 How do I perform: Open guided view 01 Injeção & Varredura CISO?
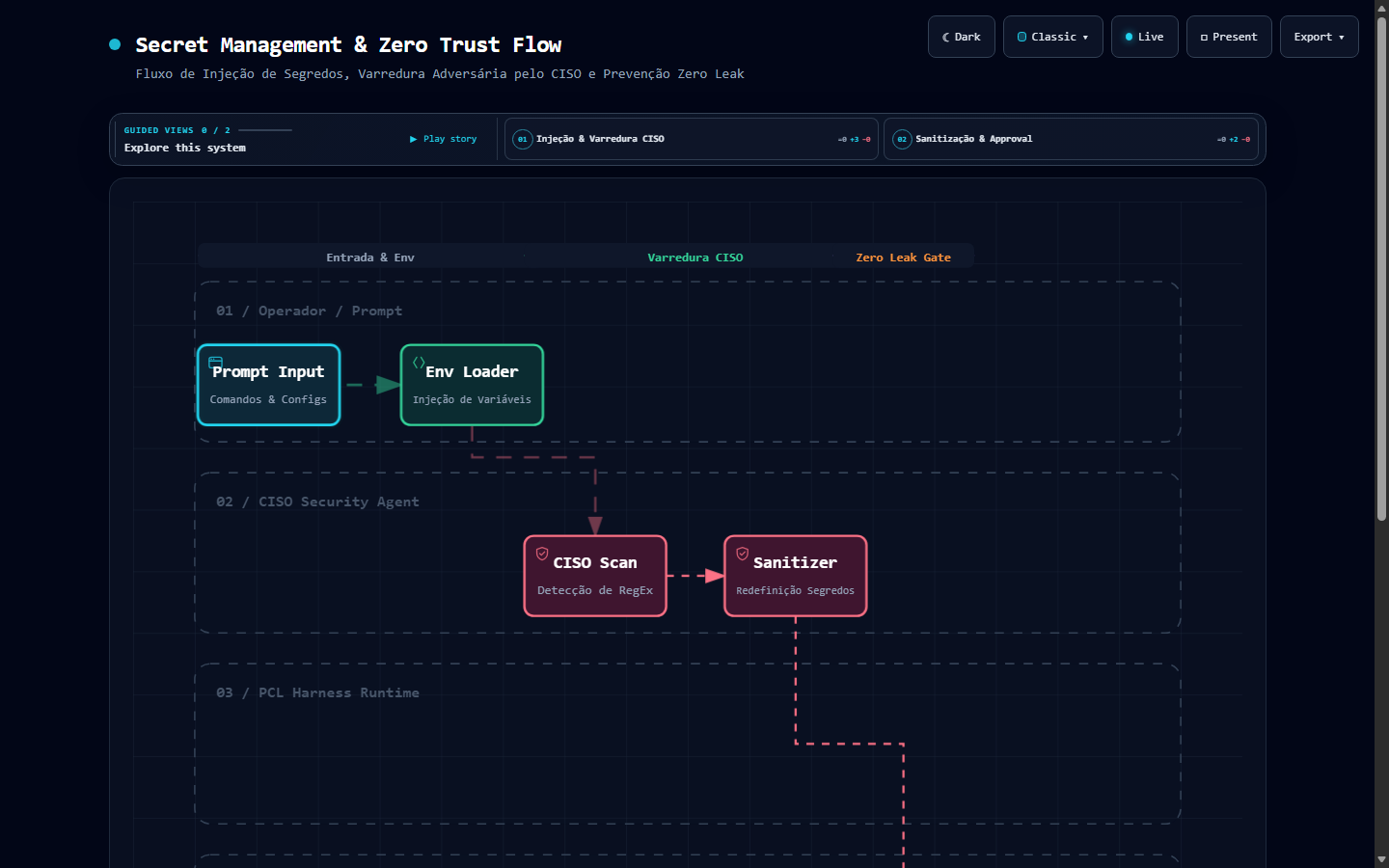(x=692, y=139)
